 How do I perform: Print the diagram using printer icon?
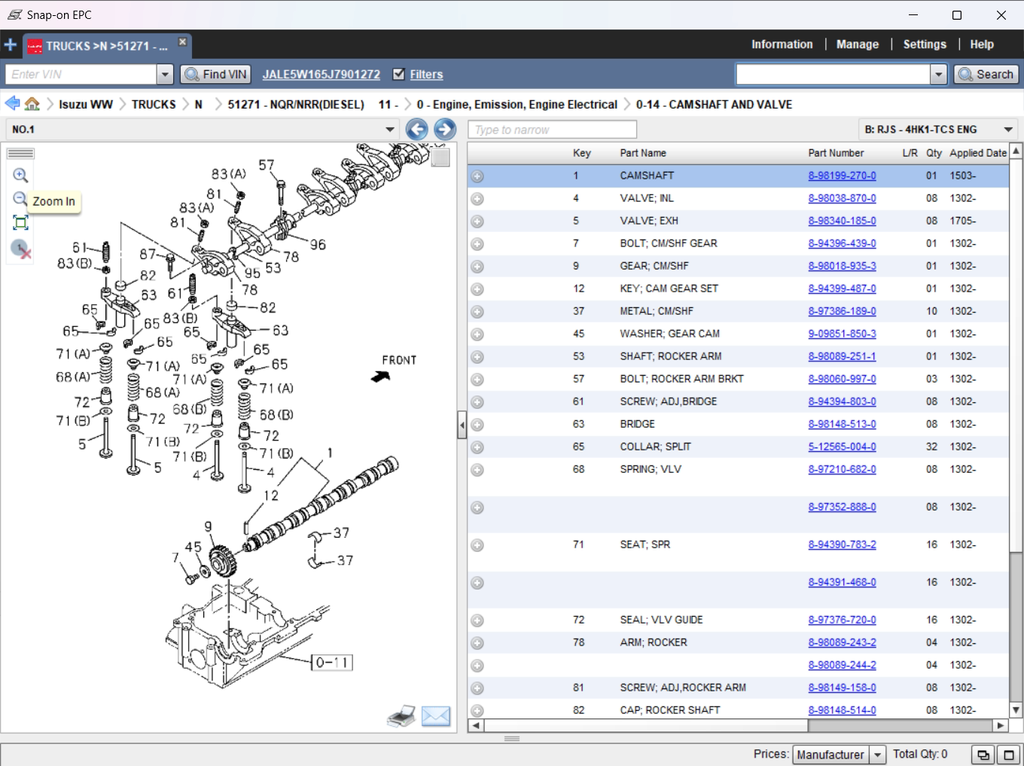click(401, 716)
